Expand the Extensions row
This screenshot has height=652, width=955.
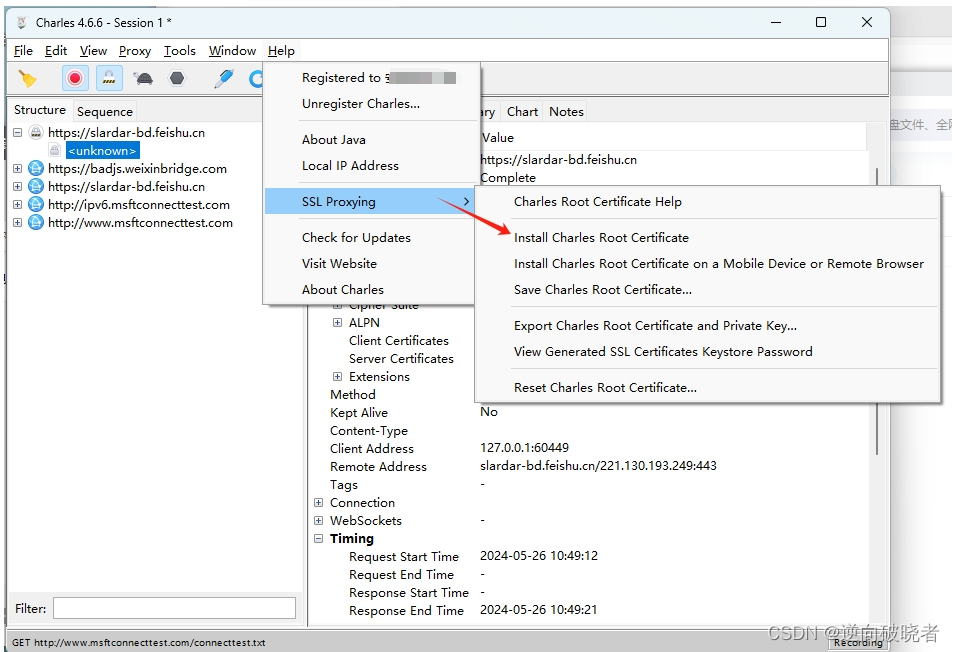point(337,377)
